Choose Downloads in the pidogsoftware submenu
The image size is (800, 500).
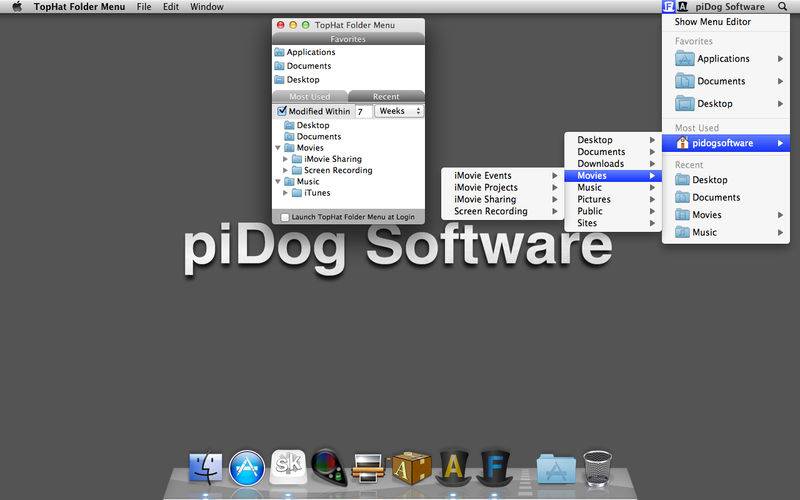pyautogui.click(x=613, y=164)
